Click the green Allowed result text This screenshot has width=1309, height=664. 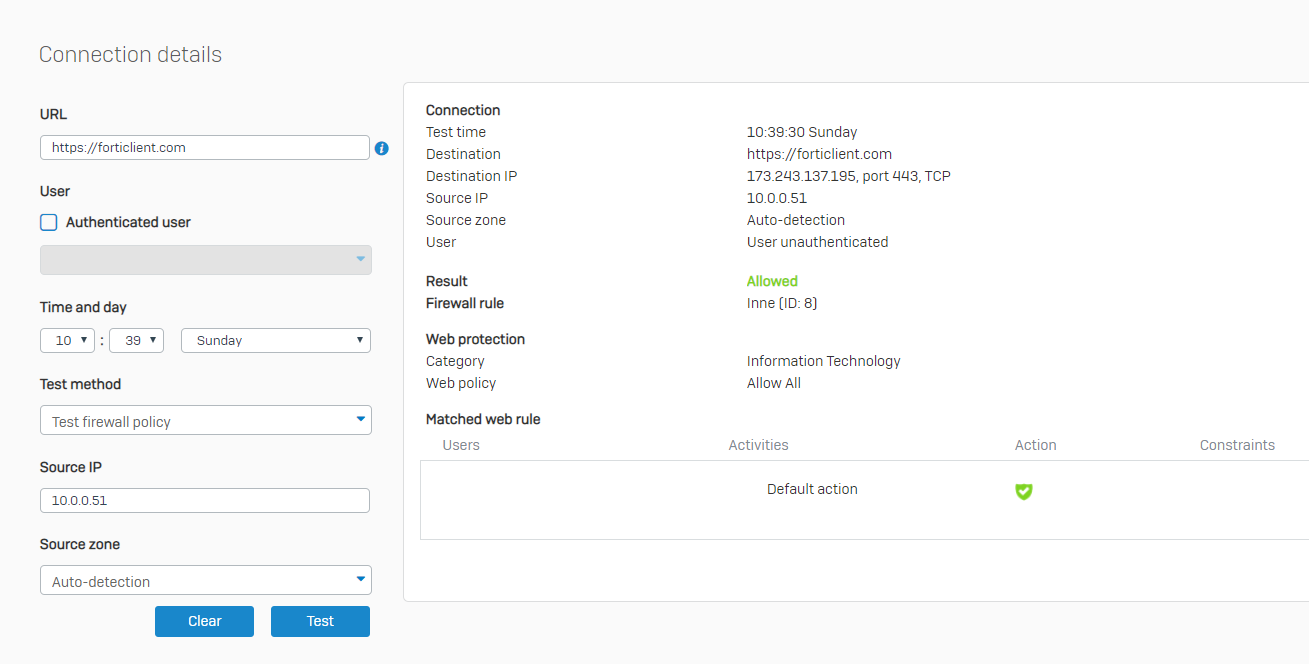772,281
